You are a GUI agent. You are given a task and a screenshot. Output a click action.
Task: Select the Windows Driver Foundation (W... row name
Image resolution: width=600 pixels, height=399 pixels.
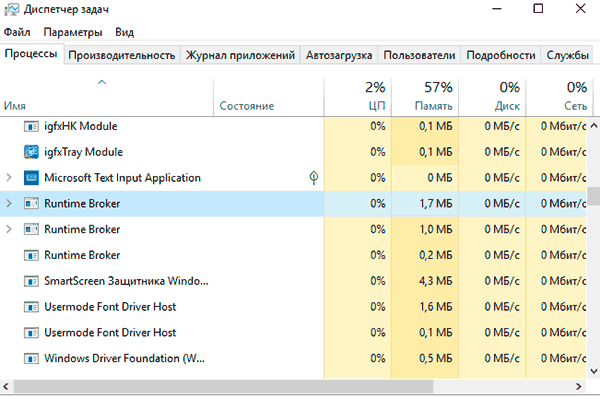coord(124,358)
